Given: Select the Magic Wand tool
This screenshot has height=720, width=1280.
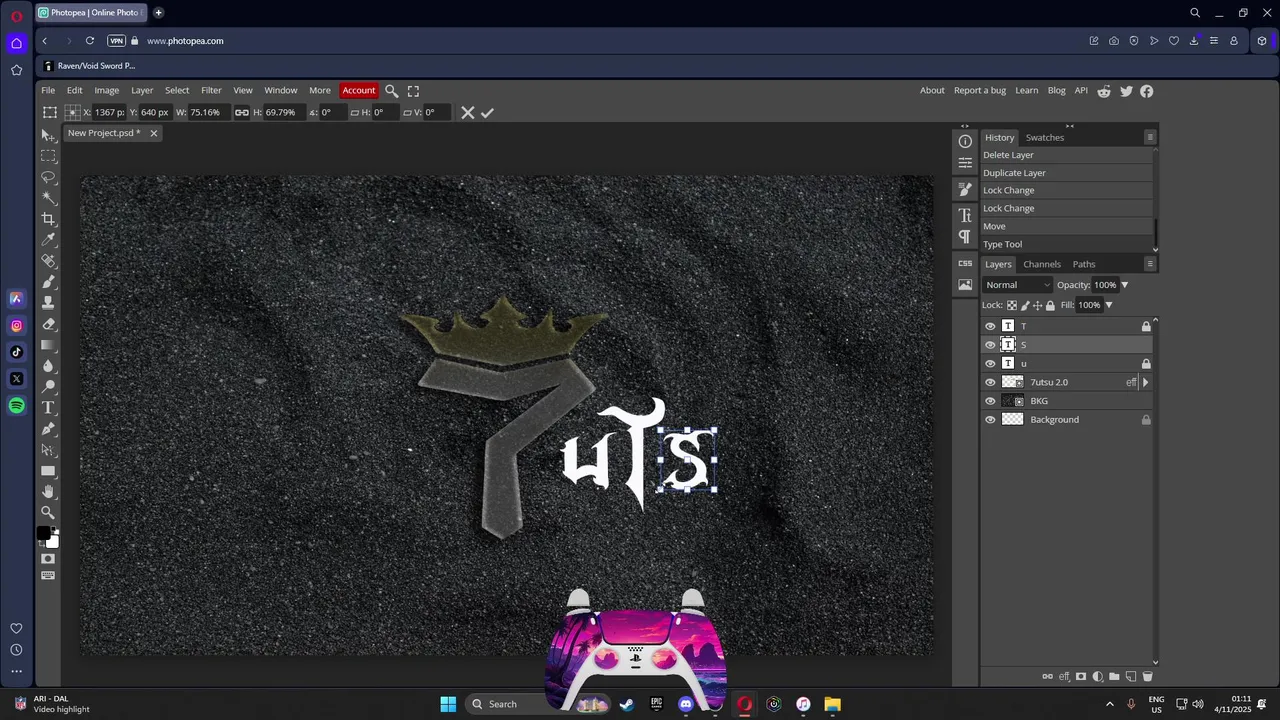Looking at the screenshot, I should 48,198.
